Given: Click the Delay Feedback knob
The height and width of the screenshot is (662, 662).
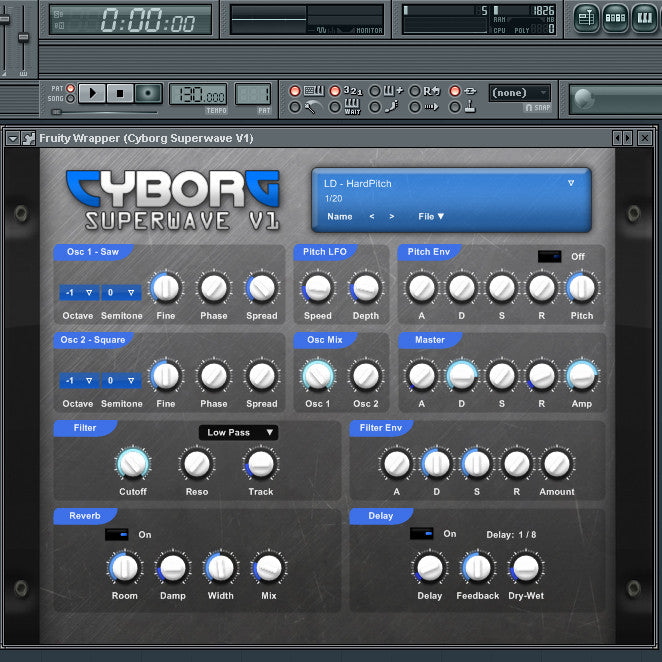Looking at the screenshot, I should (478, 568).
